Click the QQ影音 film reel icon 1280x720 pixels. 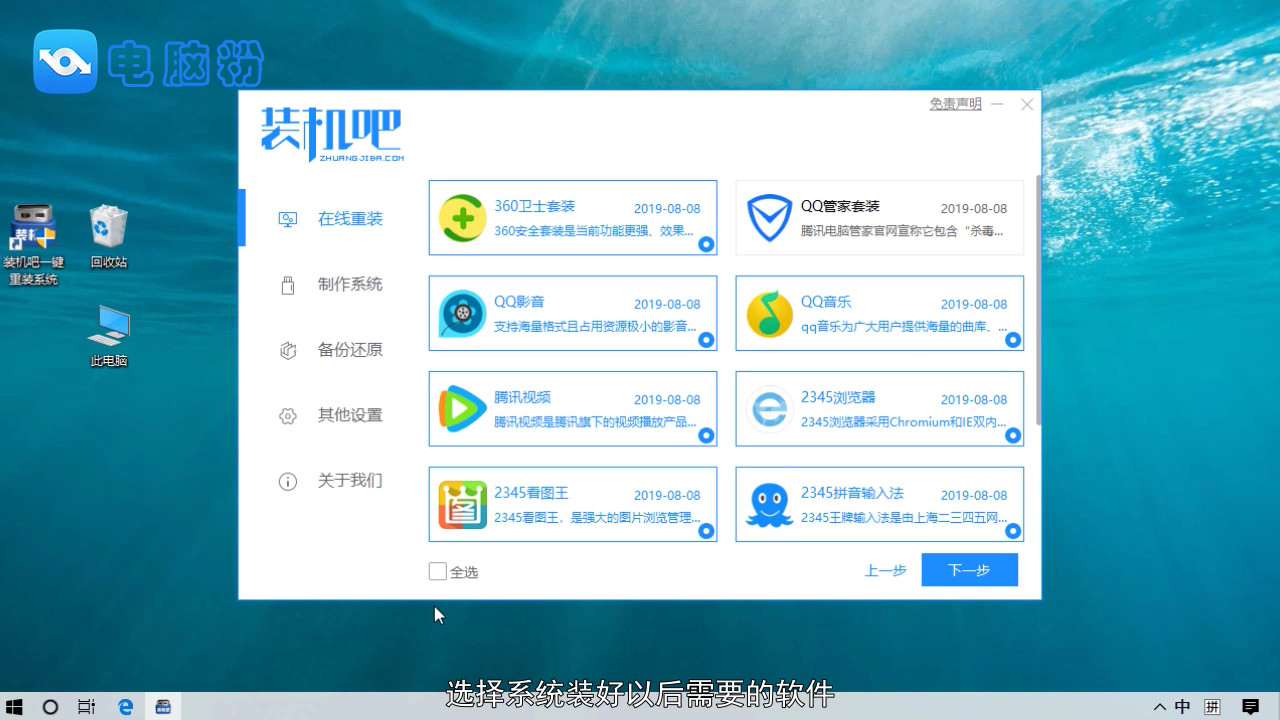click(x=463, y=314)
